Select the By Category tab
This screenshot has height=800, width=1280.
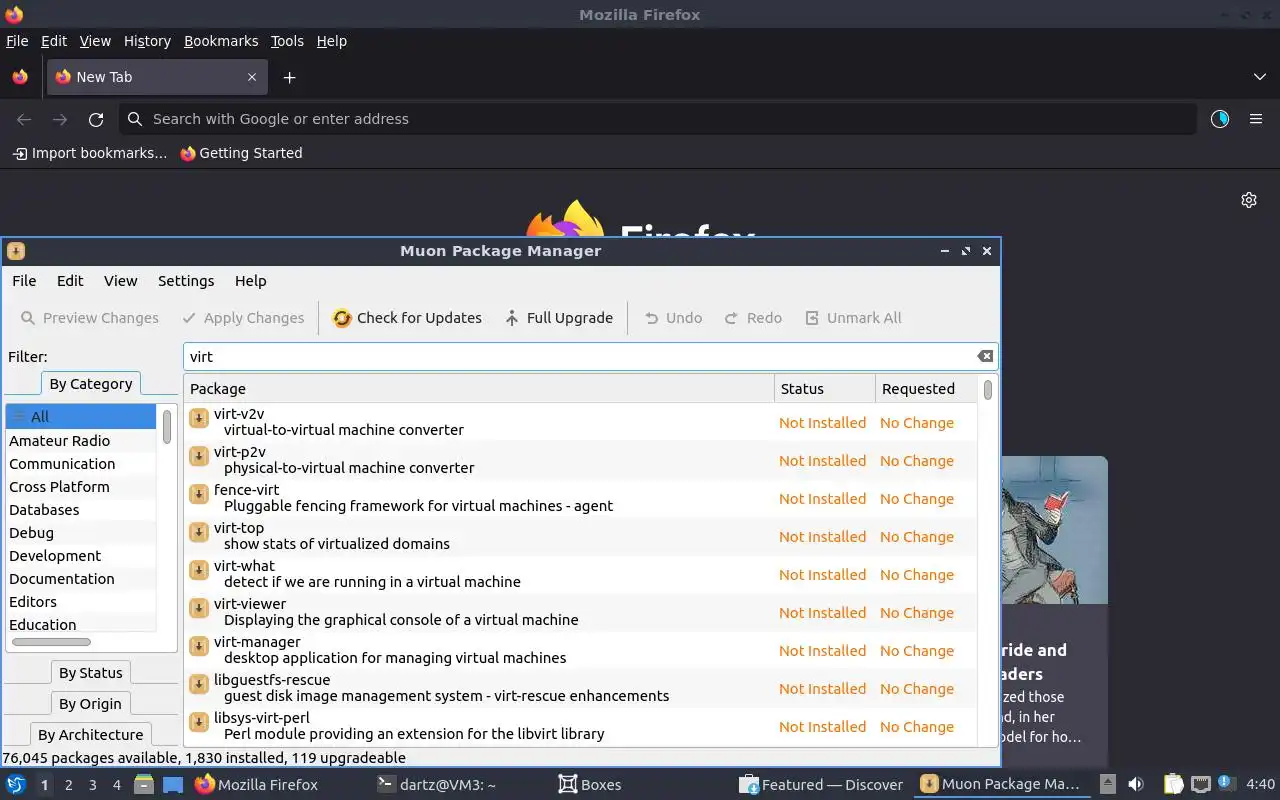click(91, 384)
